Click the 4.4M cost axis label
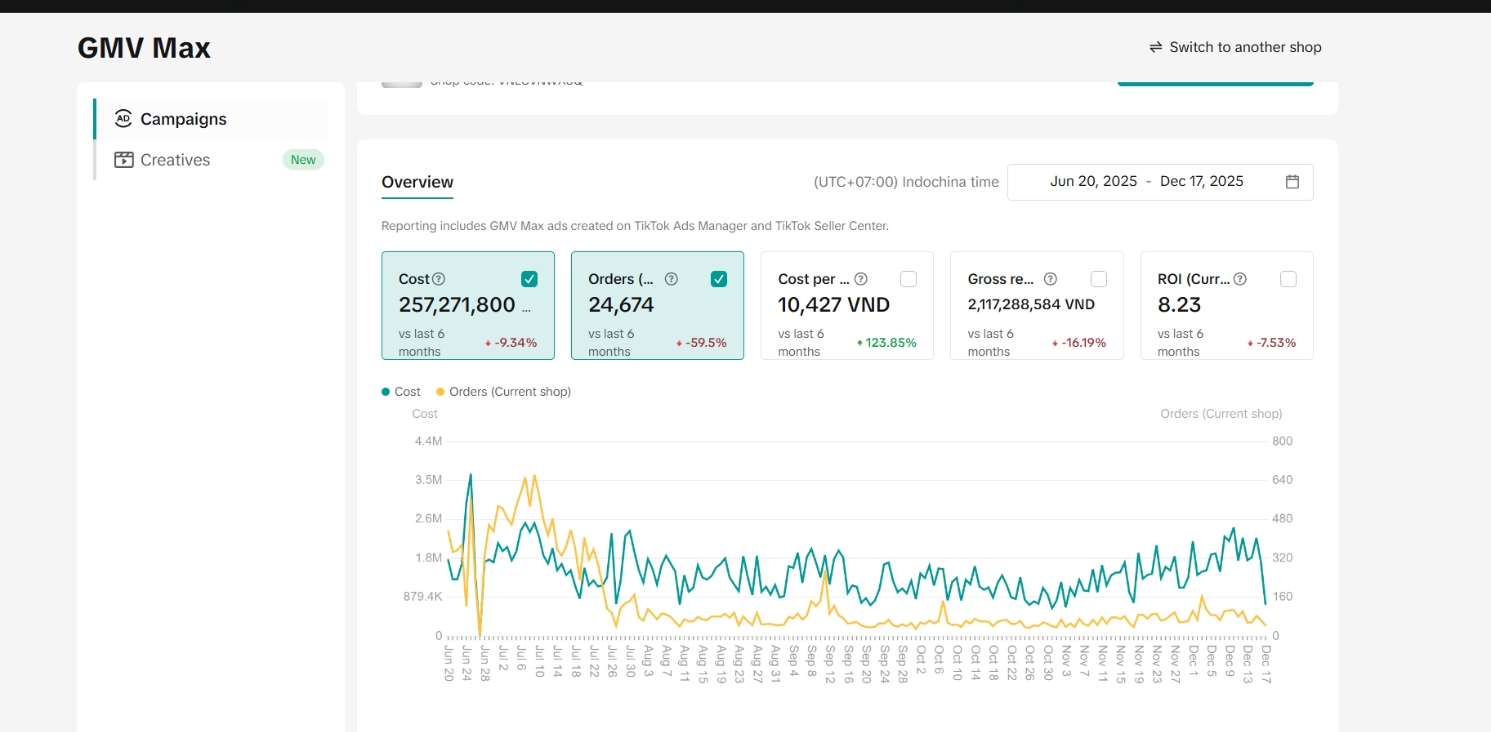This screenshot has height=732, width=1491. click(x=427, y=441)
